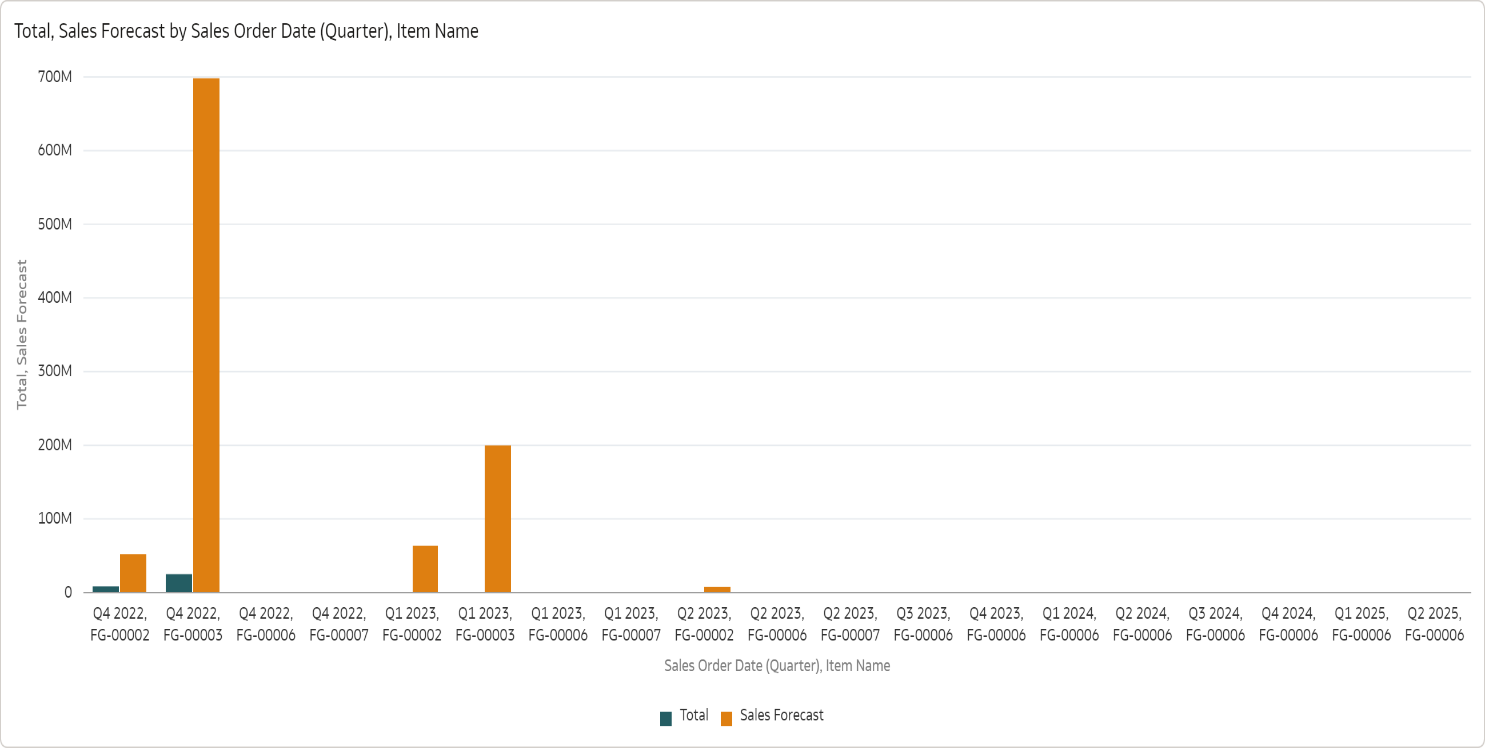The height and width of the screenshot is (748, 1485).
Task: Select the Total bar for Q4 2022, FG-00002
Action: 106,589
